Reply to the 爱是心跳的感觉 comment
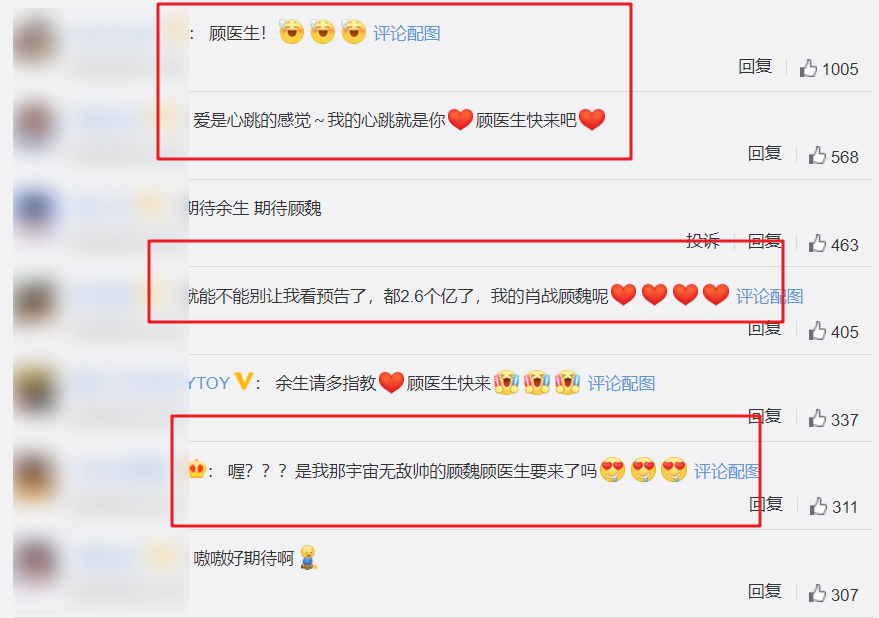879x618 pixels. click(x=765, y=154)
